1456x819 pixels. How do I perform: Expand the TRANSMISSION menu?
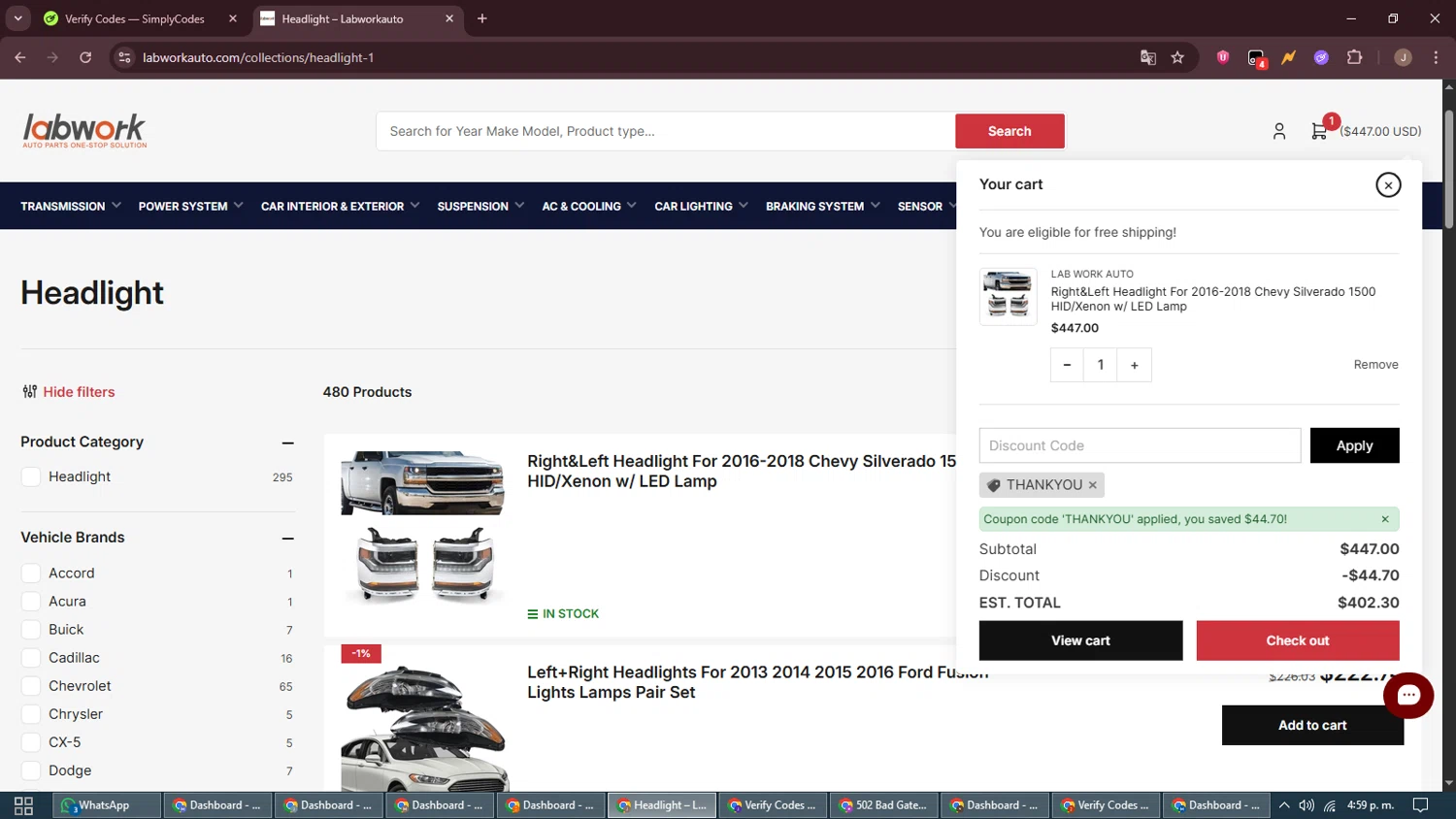tap(71, 206)
